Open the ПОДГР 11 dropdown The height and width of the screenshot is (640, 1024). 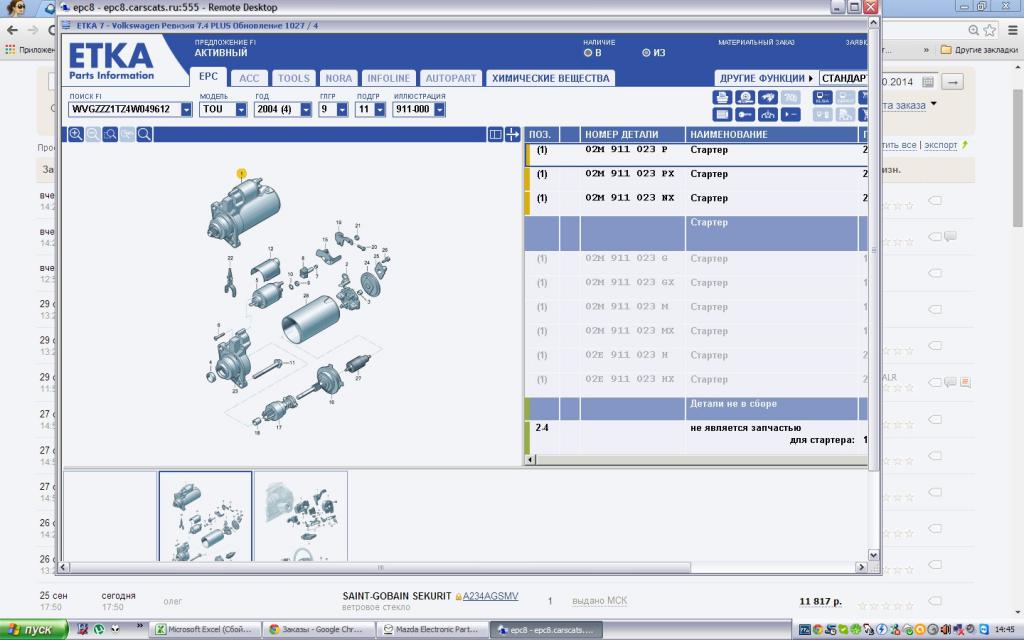[379, 110]
